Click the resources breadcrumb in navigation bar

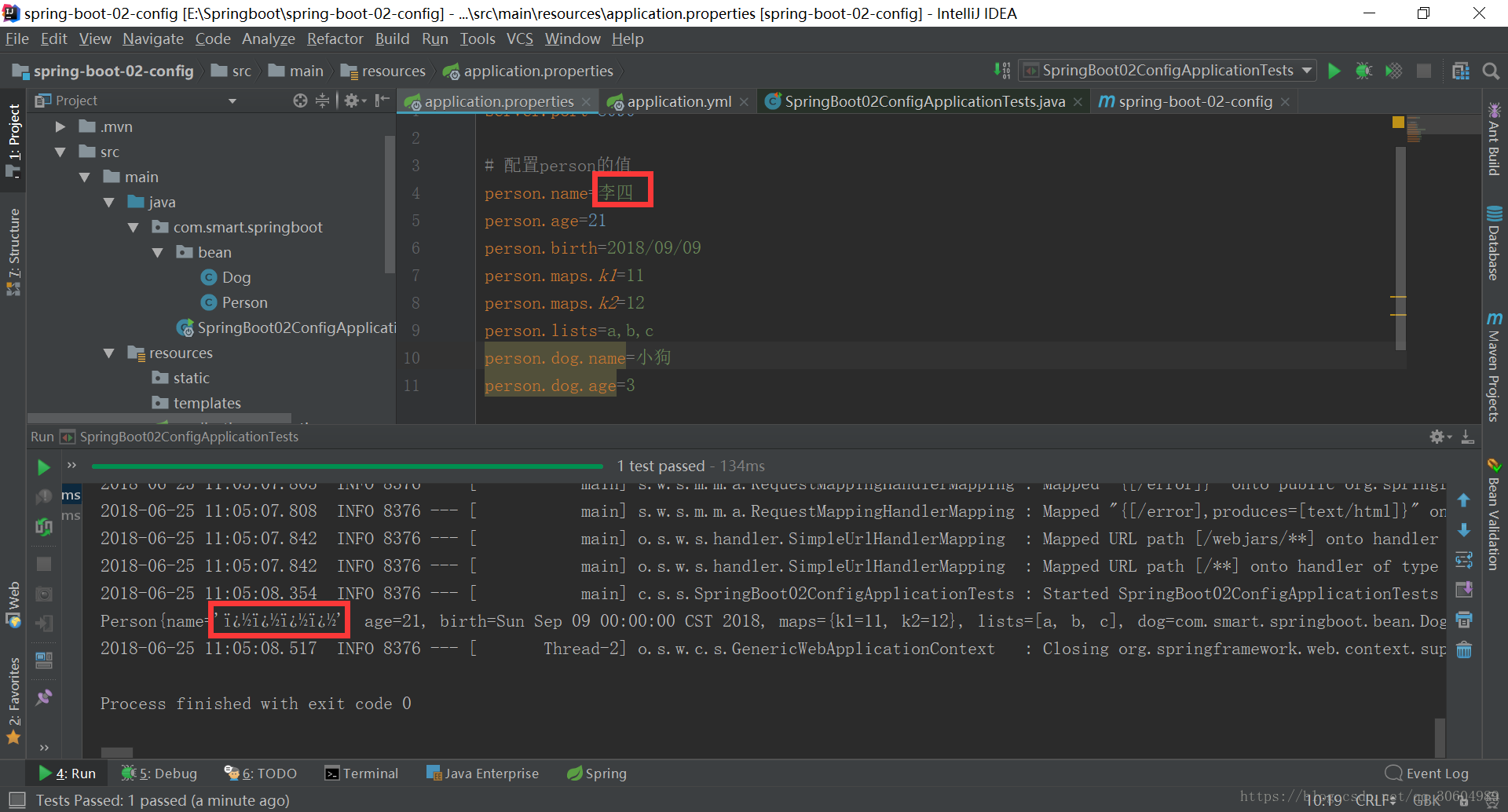click(x=382, y=71)
